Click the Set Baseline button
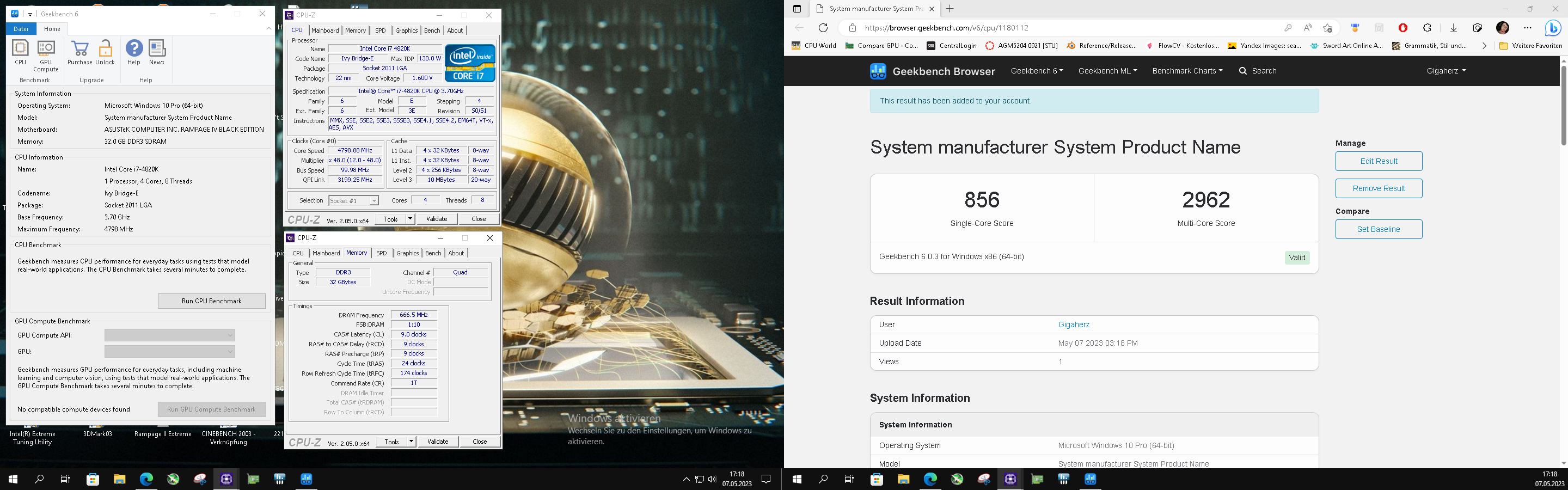Screen dimensions: 1568x490 click(x=1379, y=229)
